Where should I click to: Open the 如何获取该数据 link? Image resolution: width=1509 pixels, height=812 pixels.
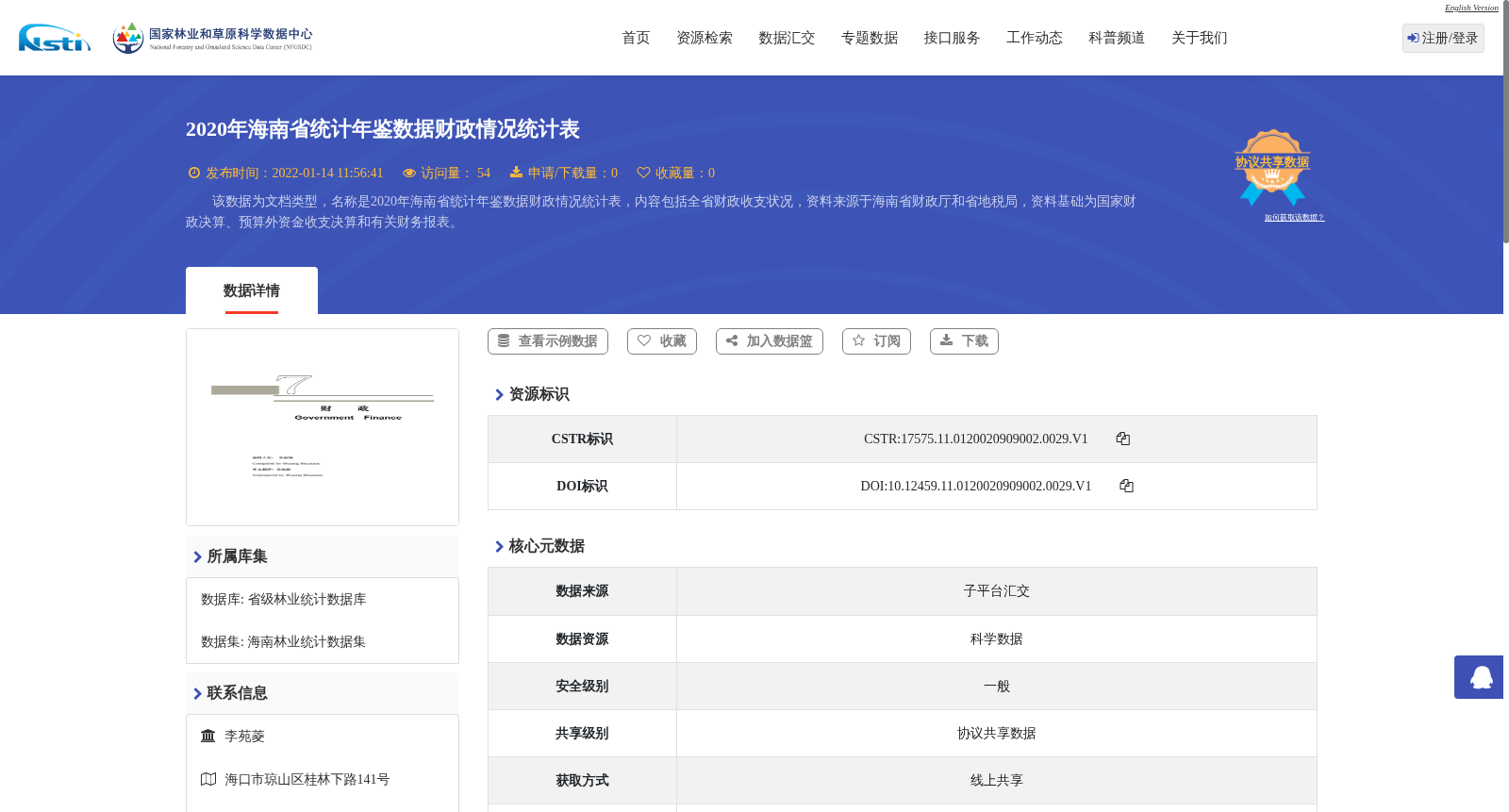pos(1294,217)
